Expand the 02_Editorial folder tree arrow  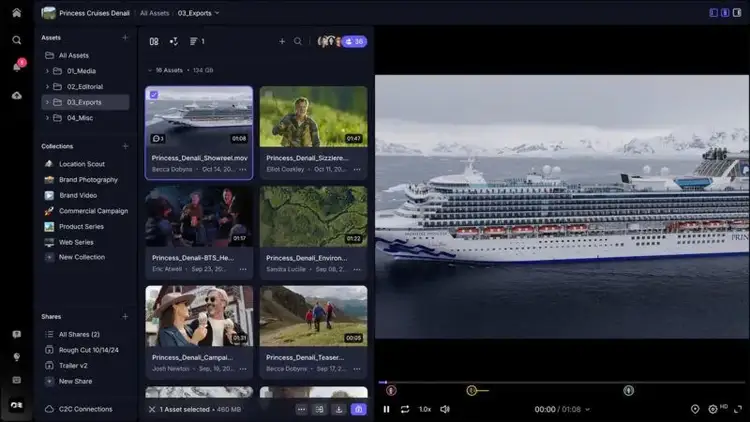47,87
